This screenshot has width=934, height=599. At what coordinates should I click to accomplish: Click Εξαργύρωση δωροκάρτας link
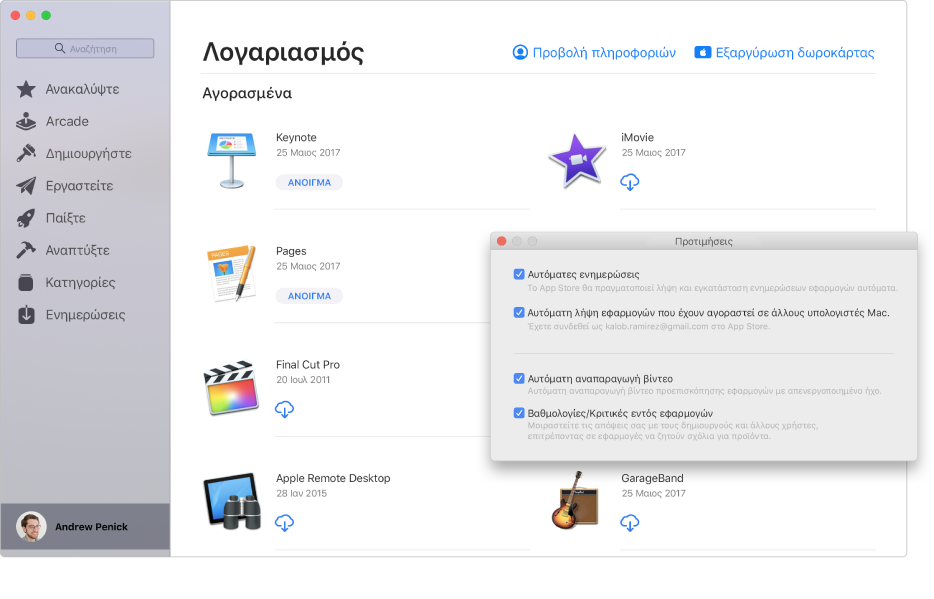tap(784, 52)
